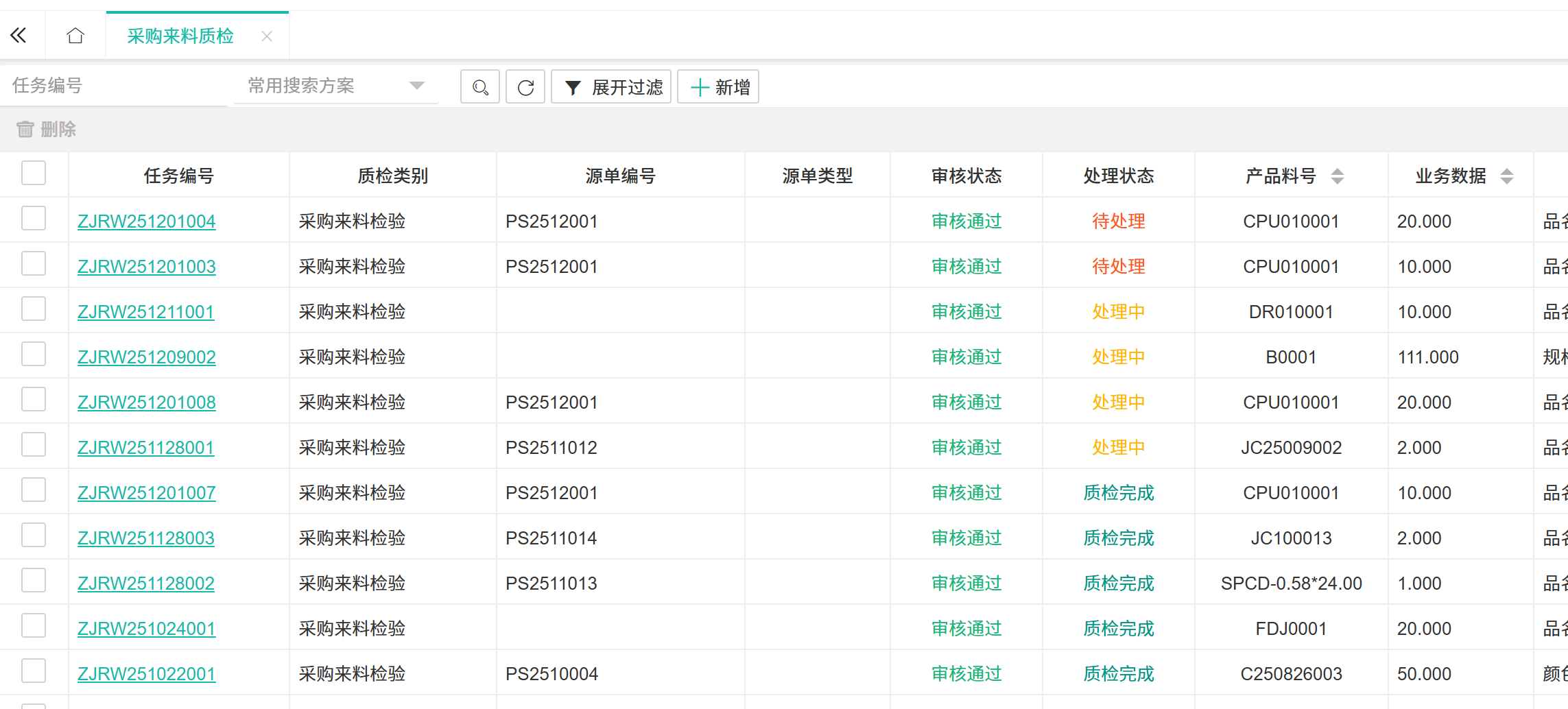The image size is (1568, 709).
Task: Expand filters via 展开过滤 button
Action: [x=612, y=87]
